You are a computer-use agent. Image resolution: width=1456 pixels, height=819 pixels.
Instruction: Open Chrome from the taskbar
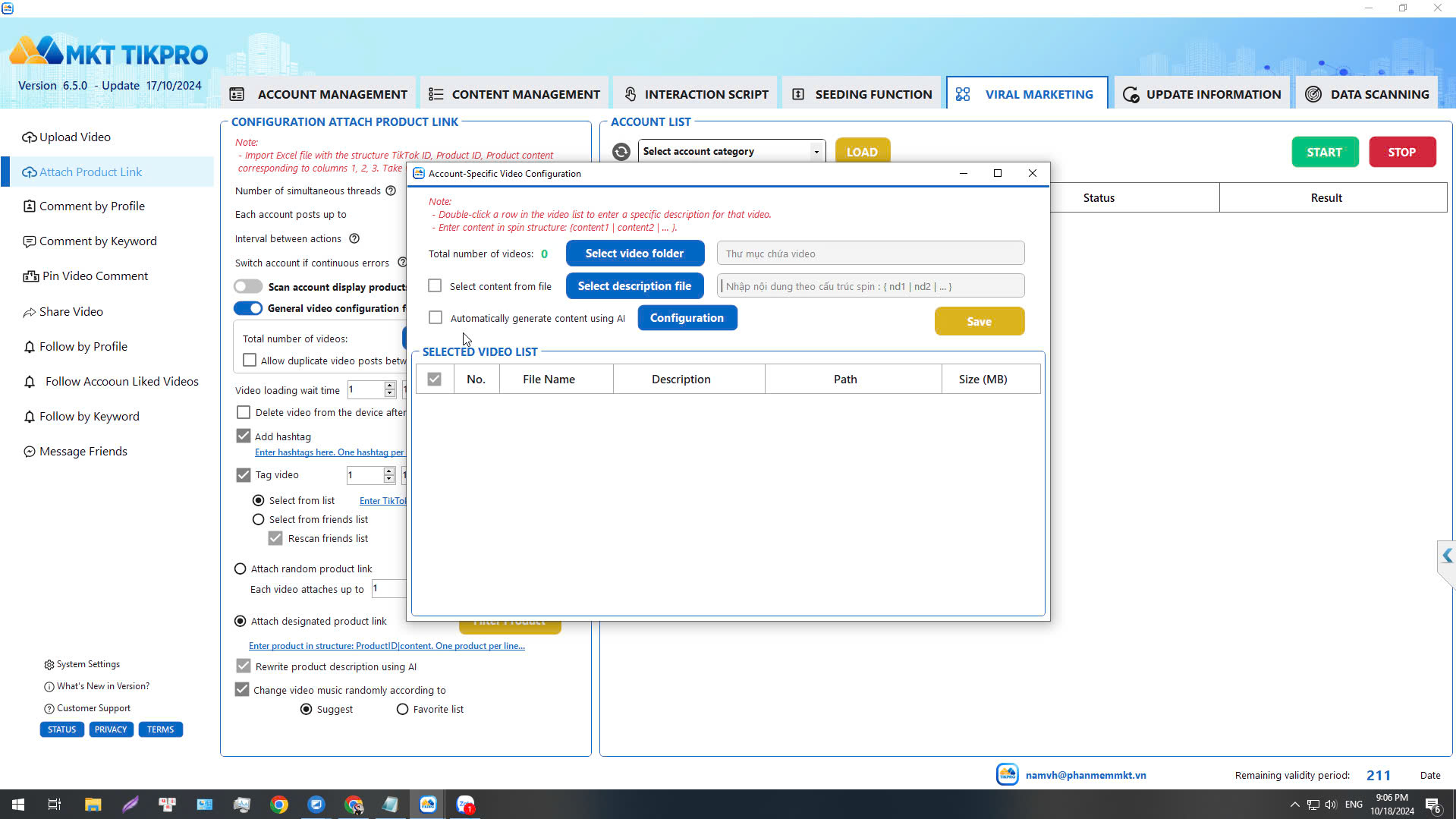[279, 805]
